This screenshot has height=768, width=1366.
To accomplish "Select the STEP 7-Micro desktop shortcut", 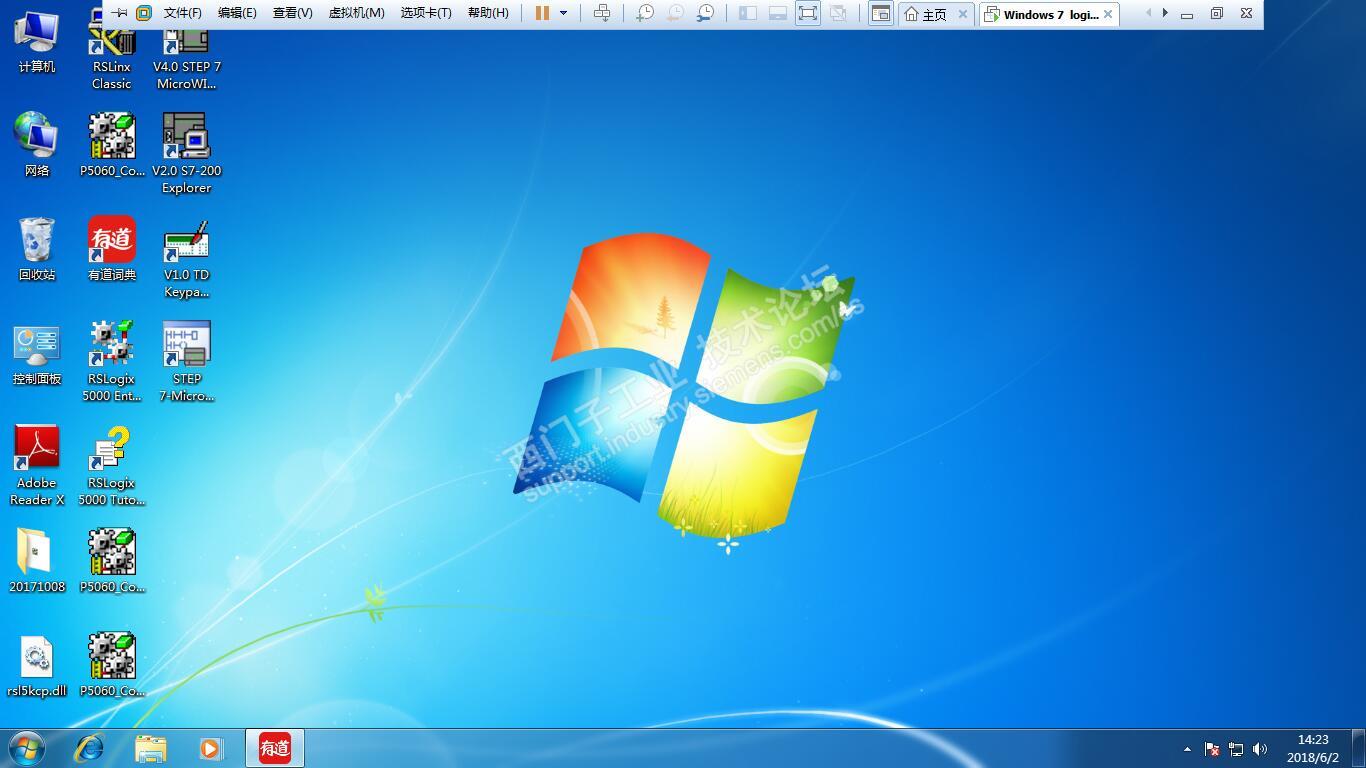I will click(187, 361).
